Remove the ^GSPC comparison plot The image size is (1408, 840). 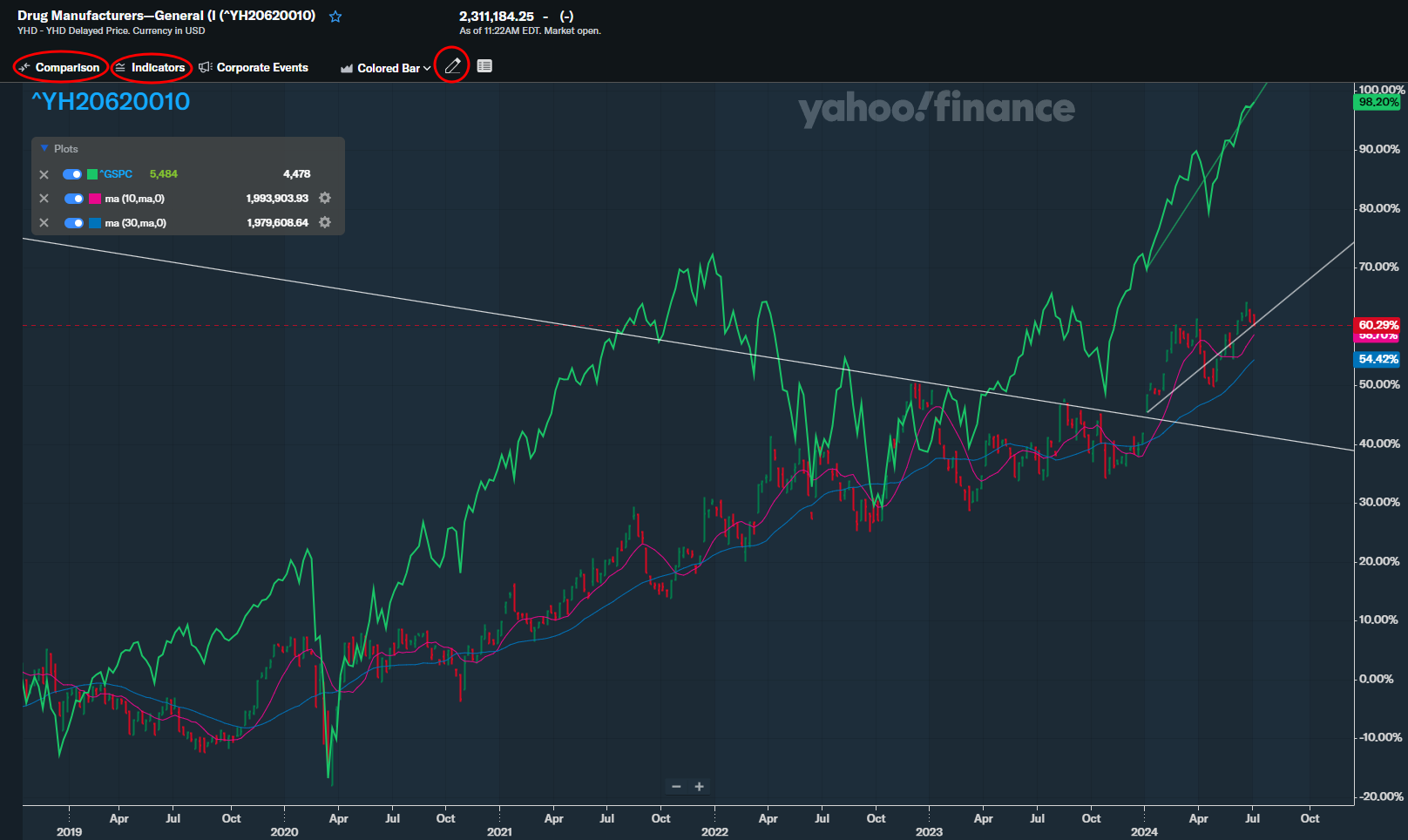pos(44,174)
